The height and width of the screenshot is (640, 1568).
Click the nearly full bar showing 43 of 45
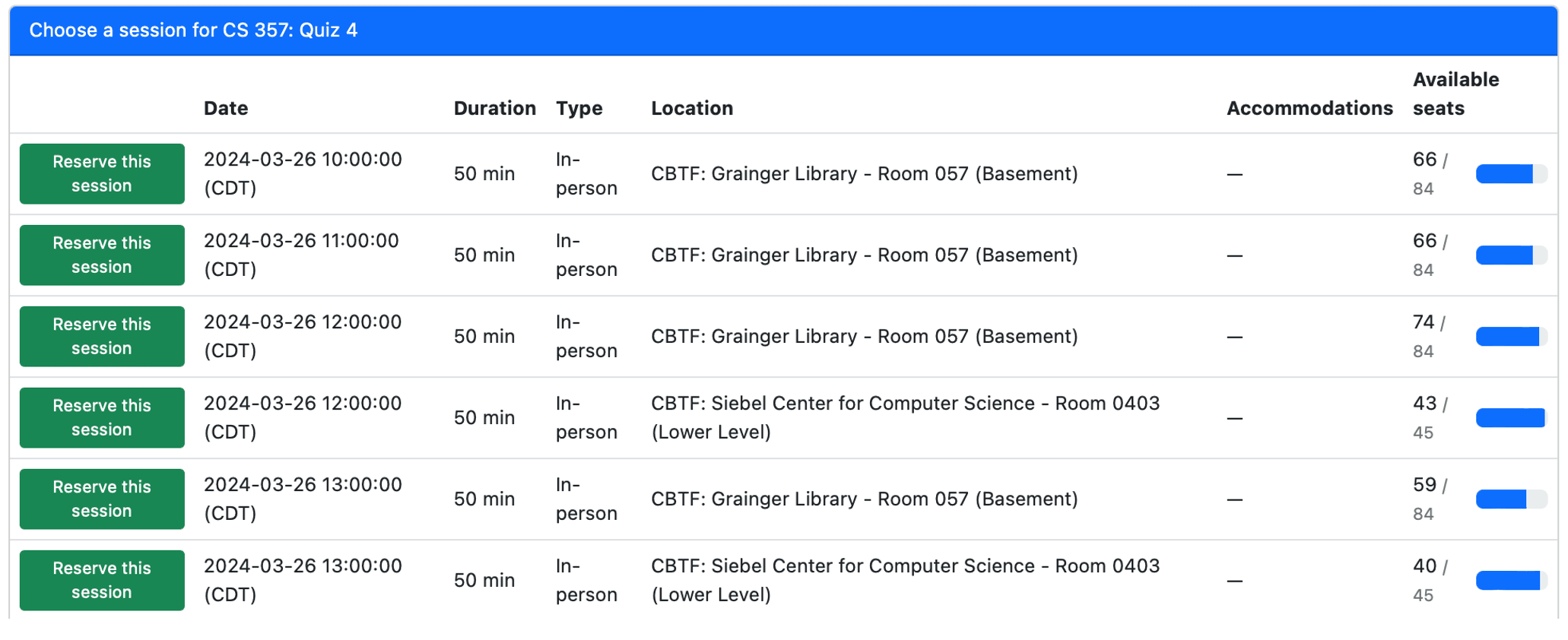pyautogui.click(x=1512, y=417)
